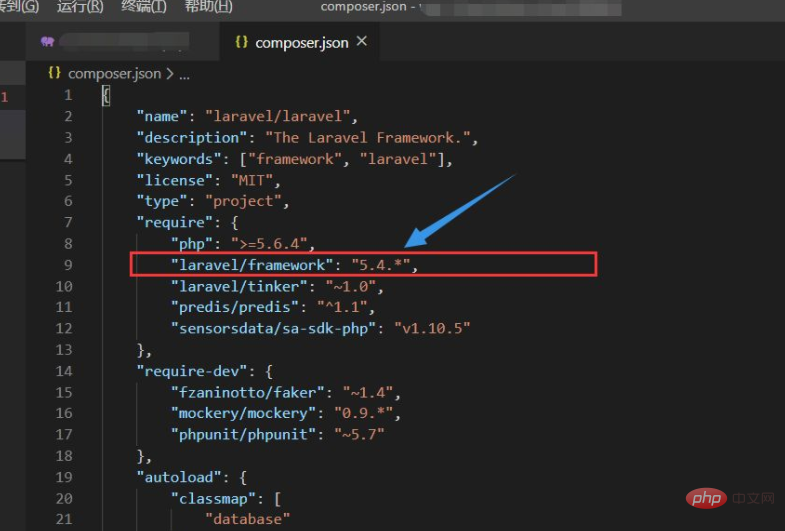The height and width of the screenshot is (531, 785).
Task: Click the breadcrumb ellipsis segment
Action: (x=184, y=76)
